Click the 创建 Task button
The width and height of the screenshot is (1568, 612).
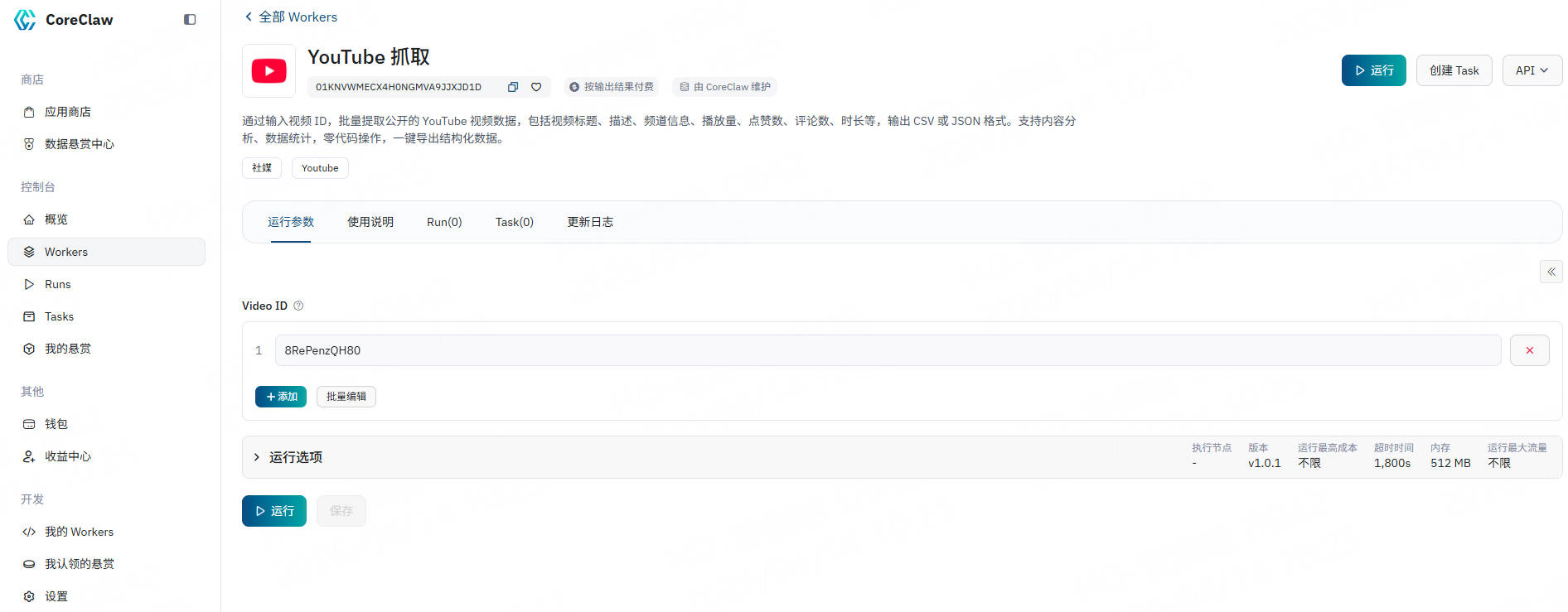click(1454, 70)
